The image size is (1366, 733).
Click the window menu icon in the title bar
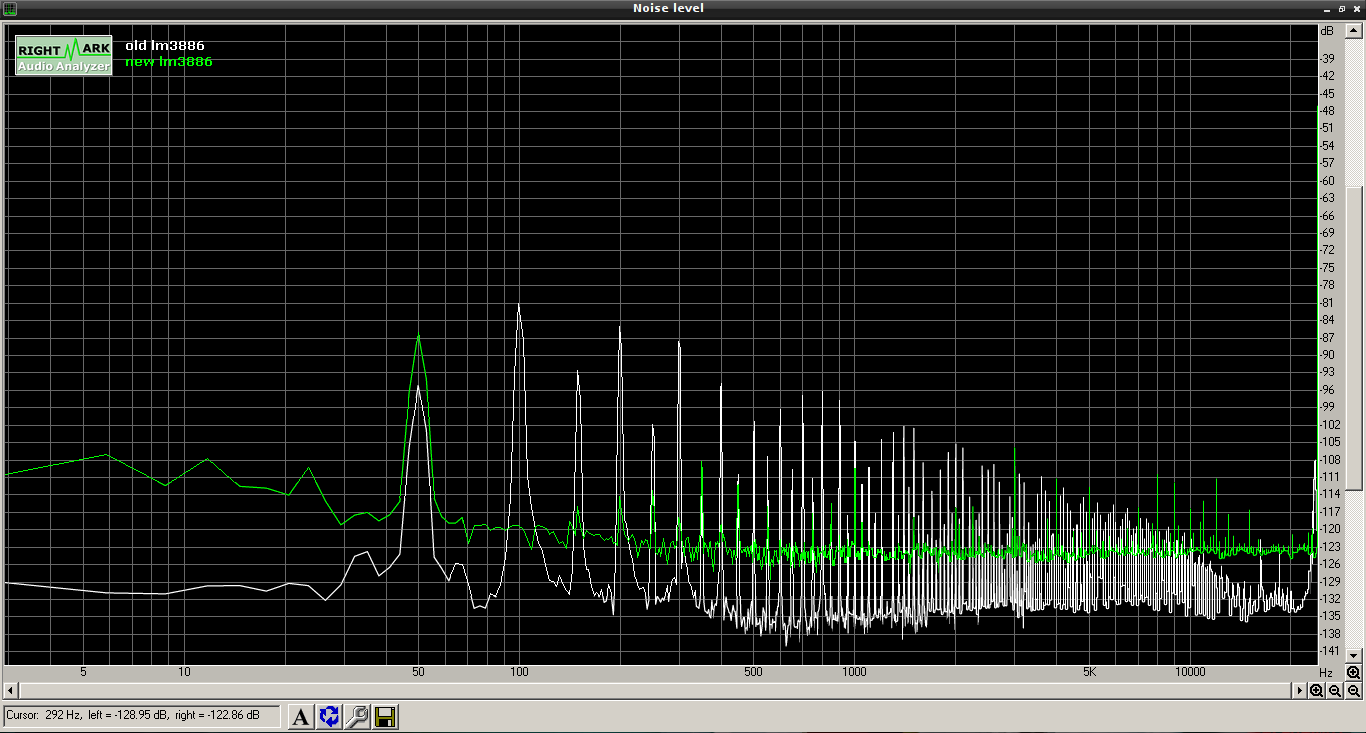click(x=9, y=8)
